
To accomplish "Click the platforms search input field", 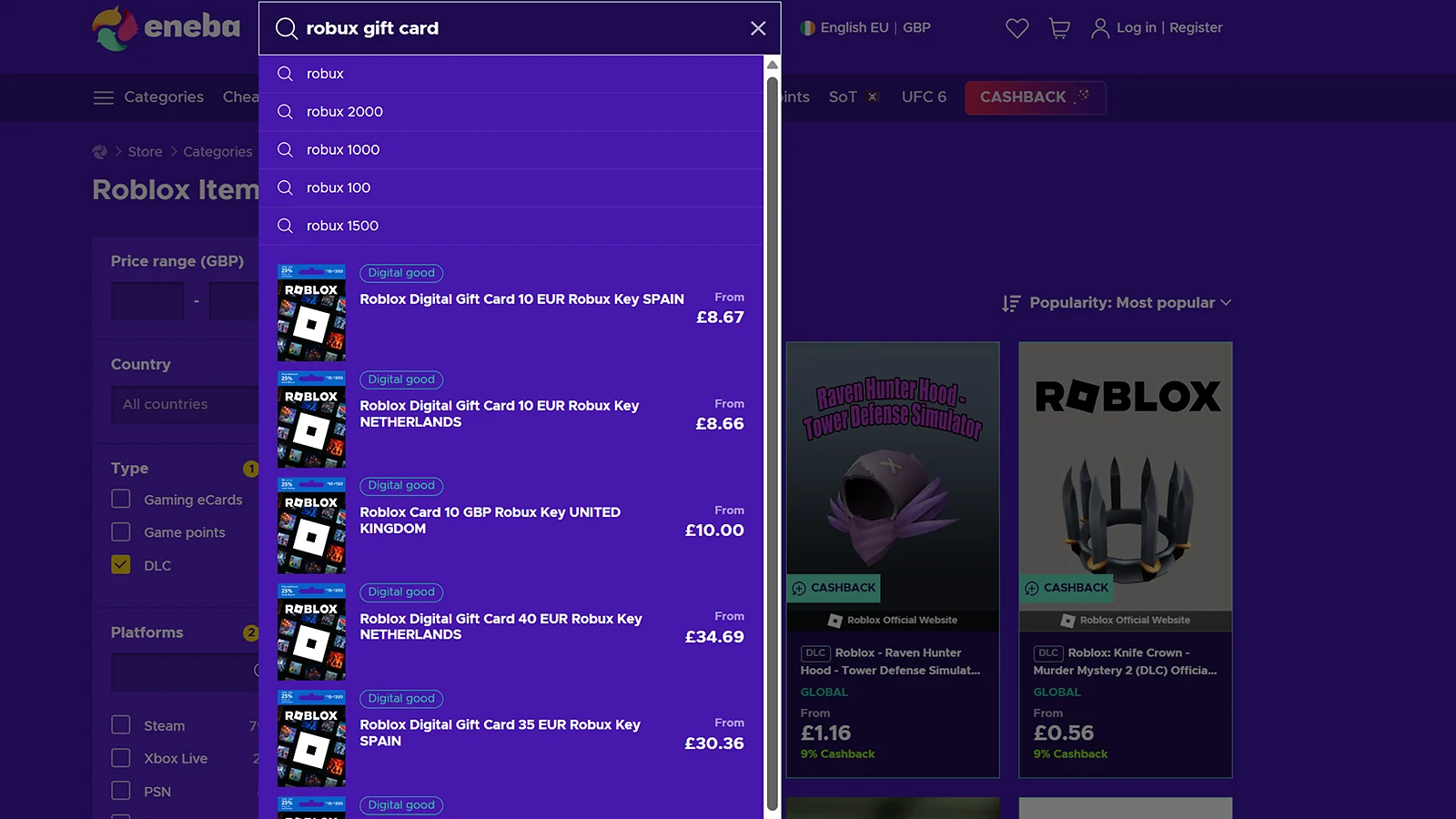I will coord(185,672).
